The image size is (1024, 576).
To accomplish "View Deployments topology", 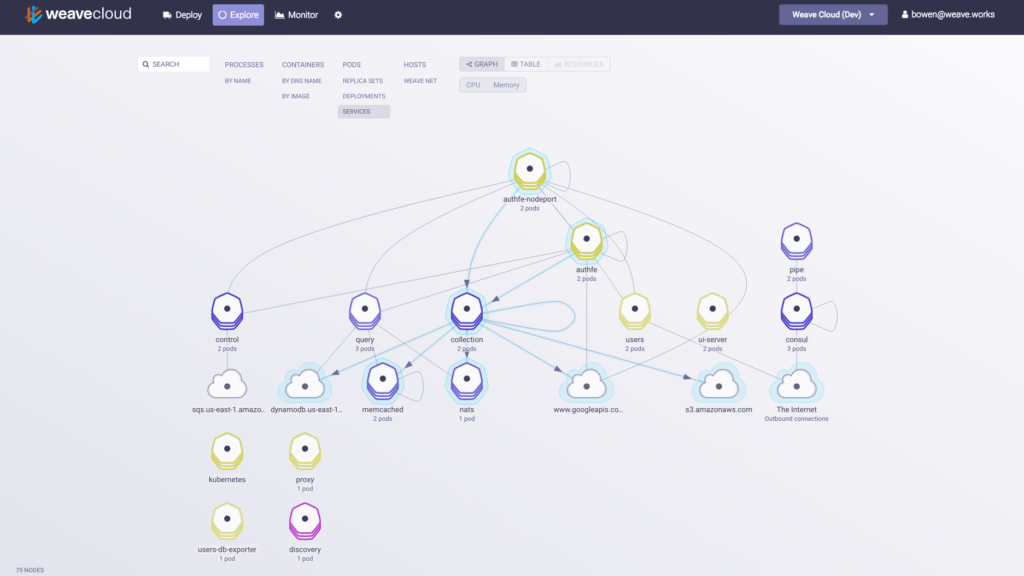I will point(364,96).
